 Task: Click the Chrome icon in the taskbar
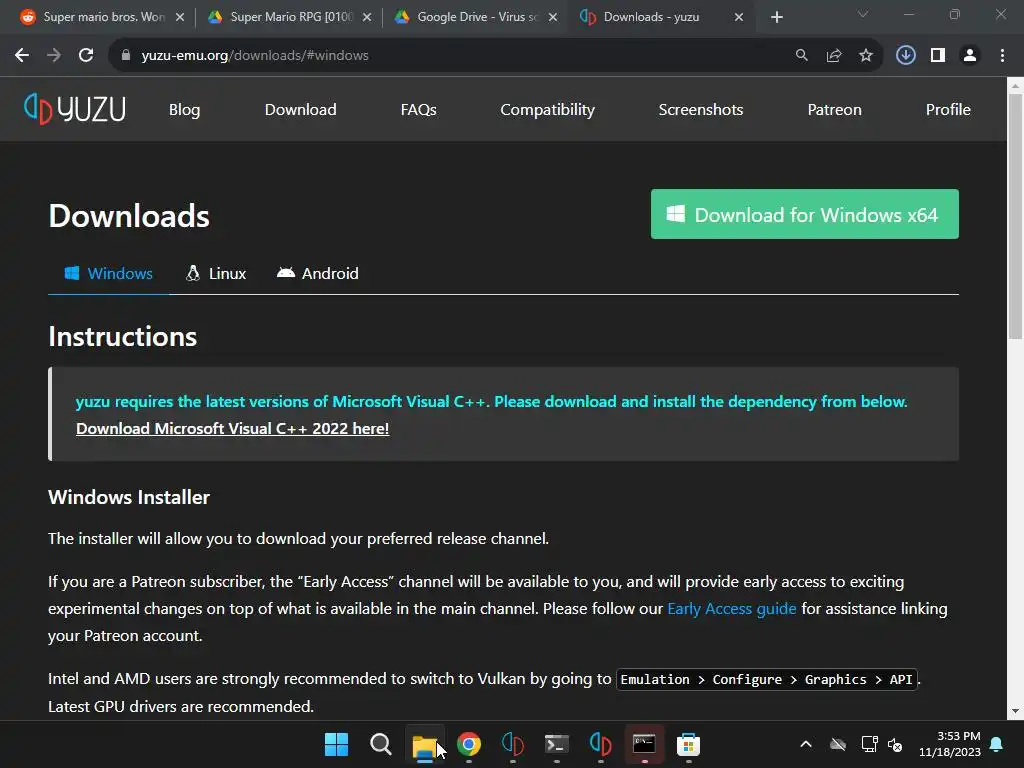click(468, 744)
